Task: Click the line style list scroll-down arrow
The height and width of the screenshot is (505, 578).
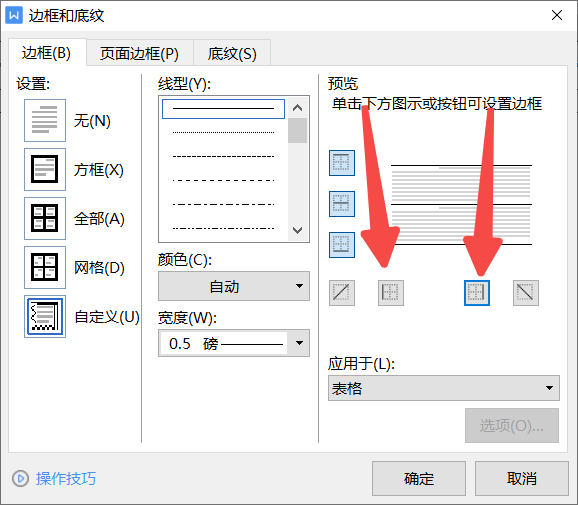Action: pos(297,230)
